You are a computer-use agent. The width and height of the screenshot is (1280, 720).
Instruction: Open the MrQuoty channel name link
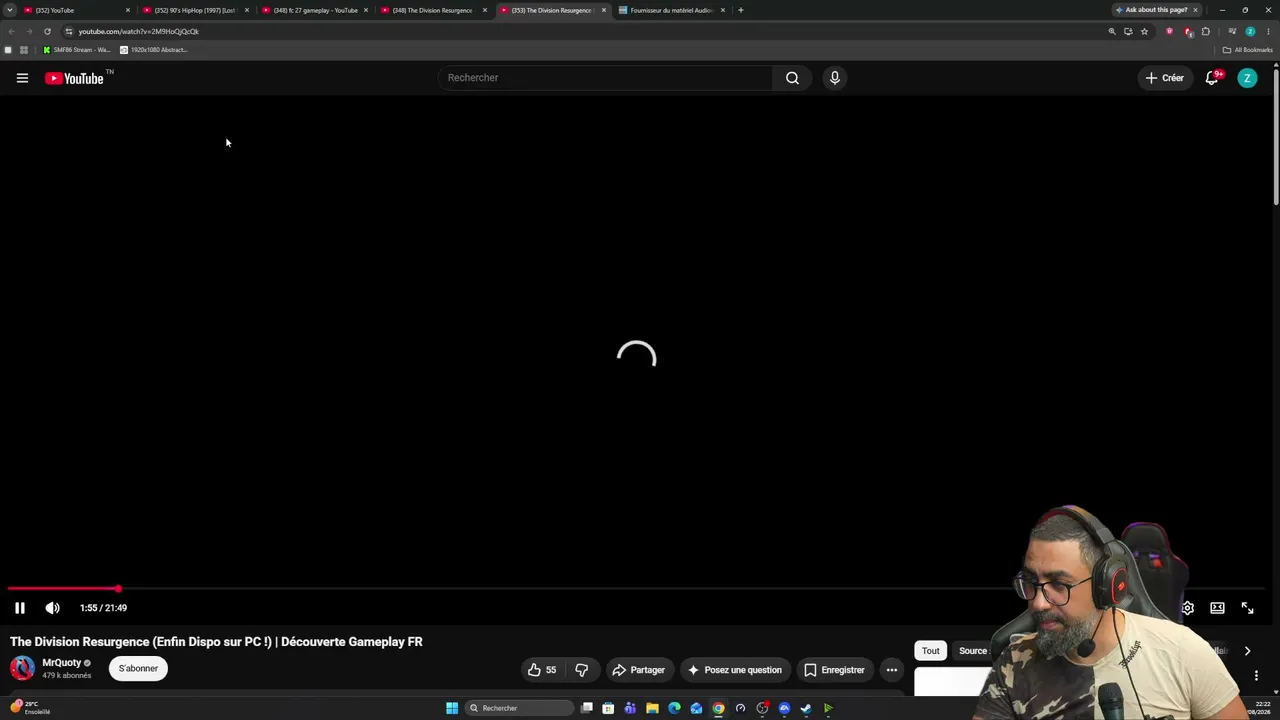(61, 663)
